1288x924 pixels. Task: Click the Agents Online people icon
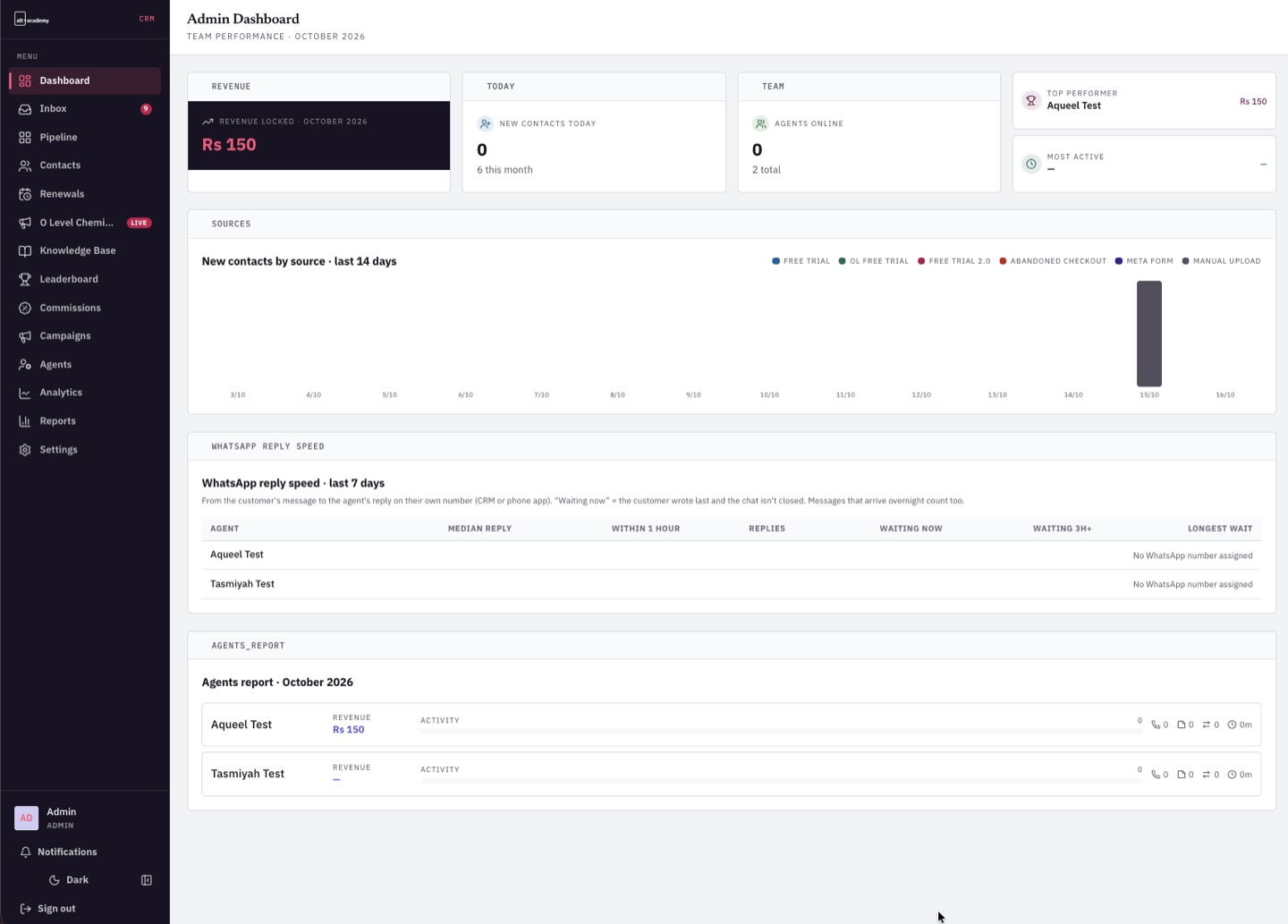[760, 123]
